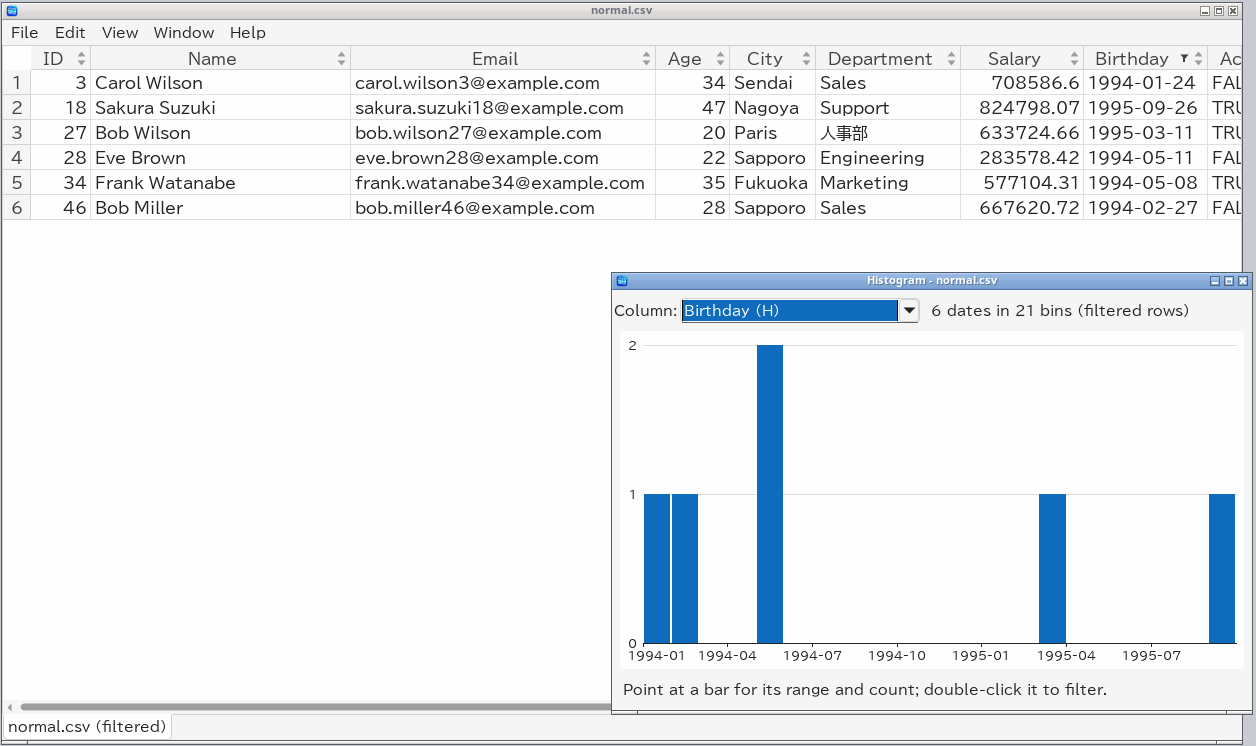
Task: Click the Salary column sort arrows
Action: coord(1074,59)
